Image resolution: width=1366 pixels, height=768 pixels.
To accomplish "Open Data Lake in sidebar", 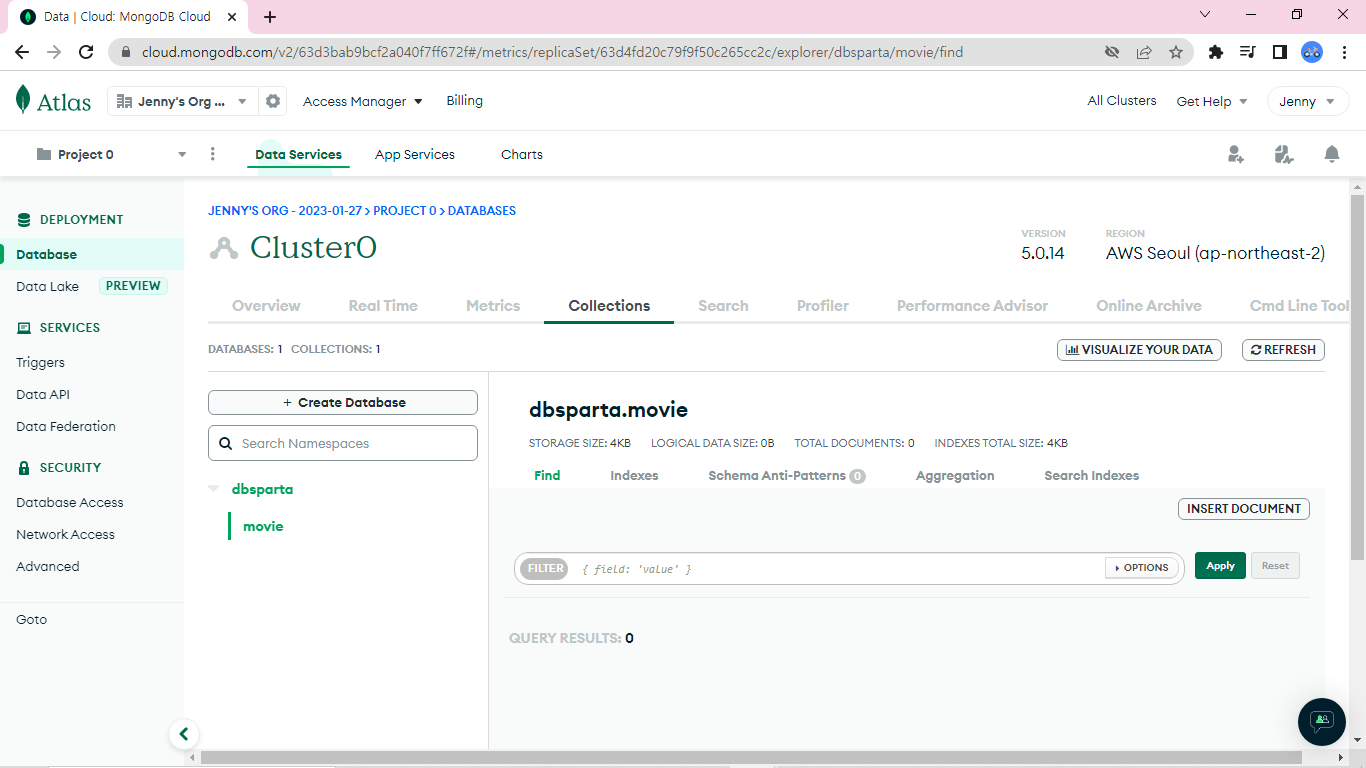I will [47, 286].
